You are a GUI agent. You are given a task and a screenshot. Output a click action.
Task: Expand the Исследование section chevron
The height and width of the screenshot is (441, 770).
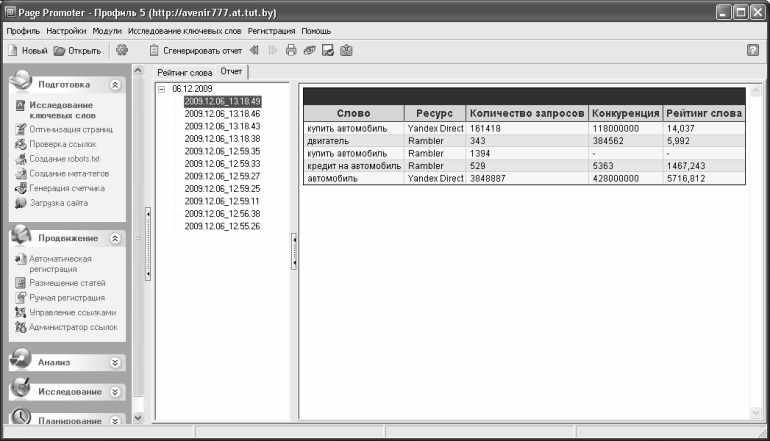coord(115,392)
